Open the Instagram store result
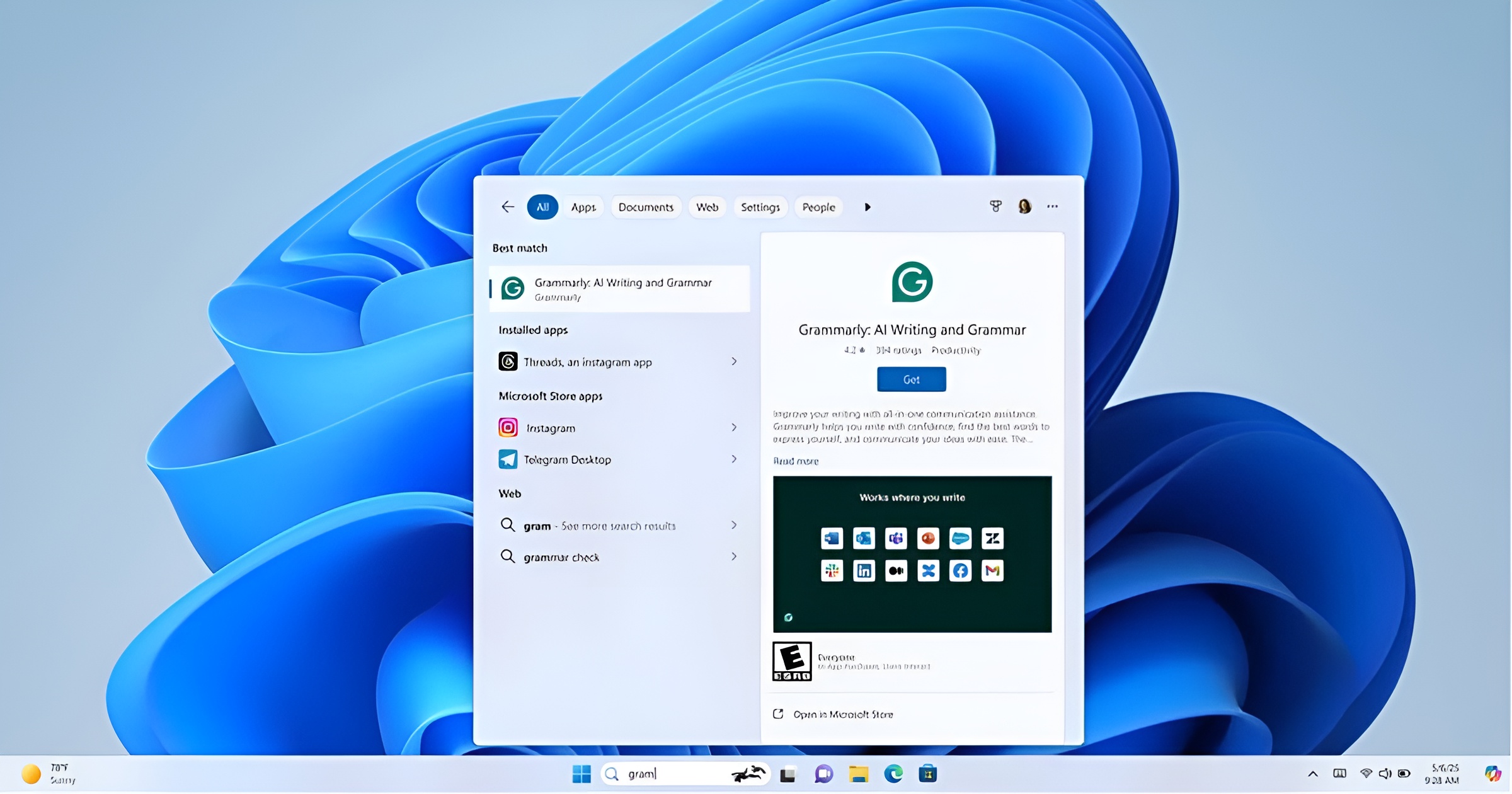The width and height of the screenshot is (1512, 794). (619, 428)
